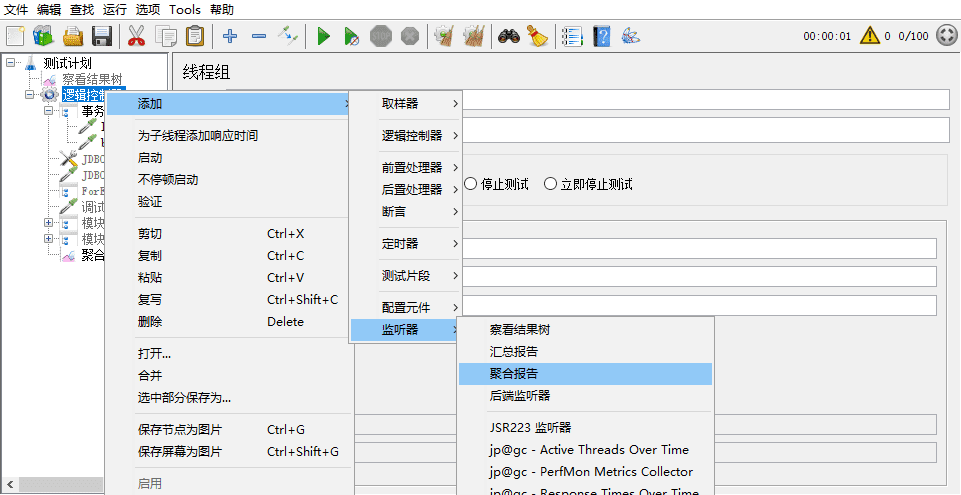The height and width of the screenshot is (495, 961).
Task: Reset search with yellow broom icon
Action: (537, 36)
